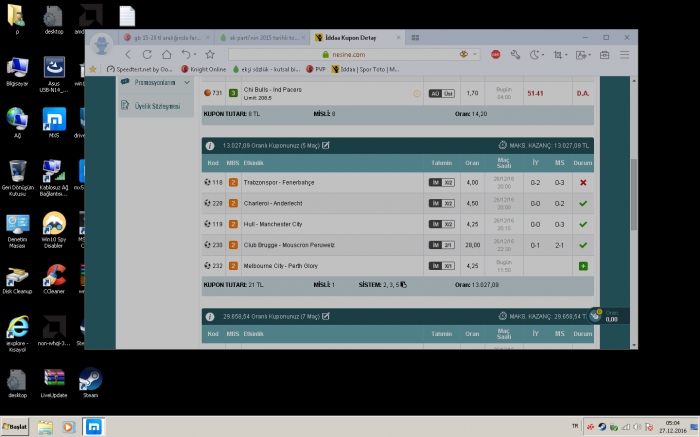This screenshot has height=437, width=700.
Task: Click the copy icon beside SİSTEM 2, 3, 5
Action: [x=404, y=284]
